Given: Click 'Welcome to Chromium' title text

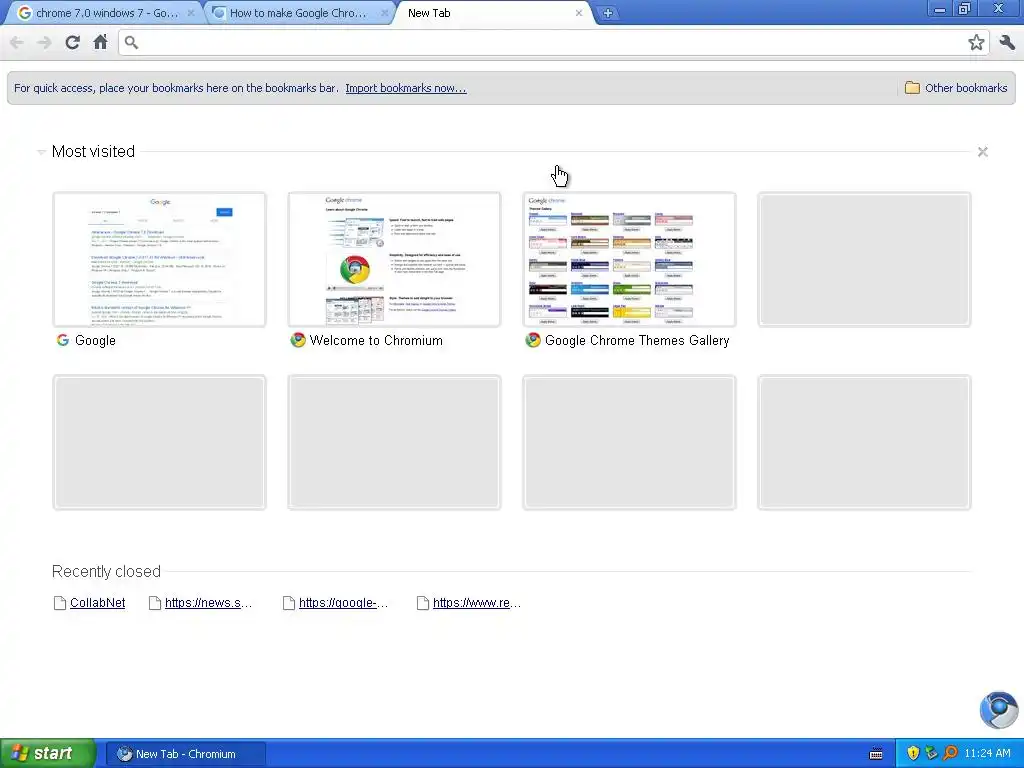Looking at the screenshot, I should click(x=376, y=340).
